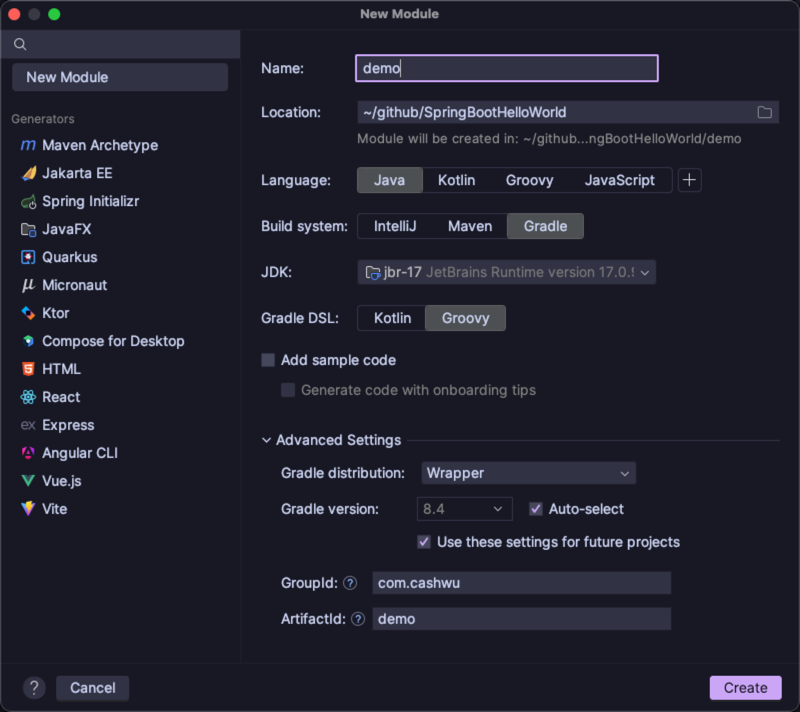
Task: Select the JavaFX generator icon
Action: click(29, 230)
